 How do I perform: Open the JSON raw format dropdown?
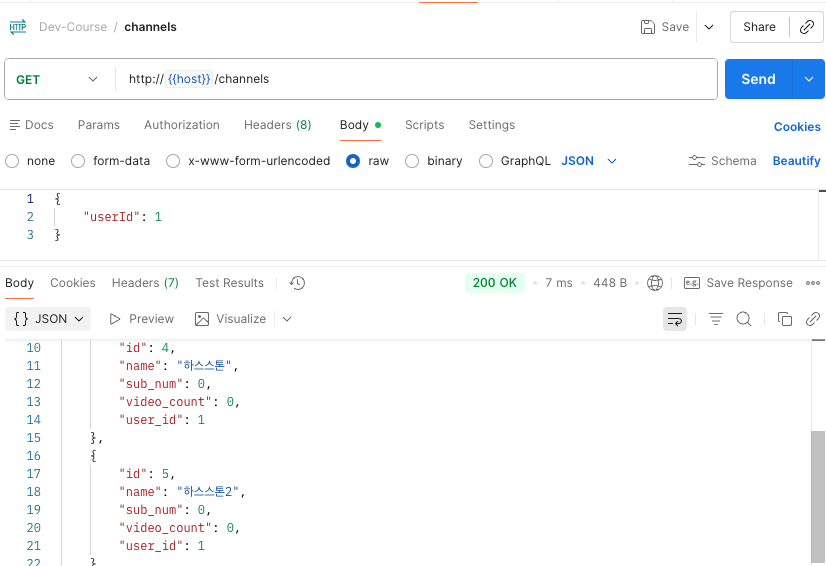point(588,161)
